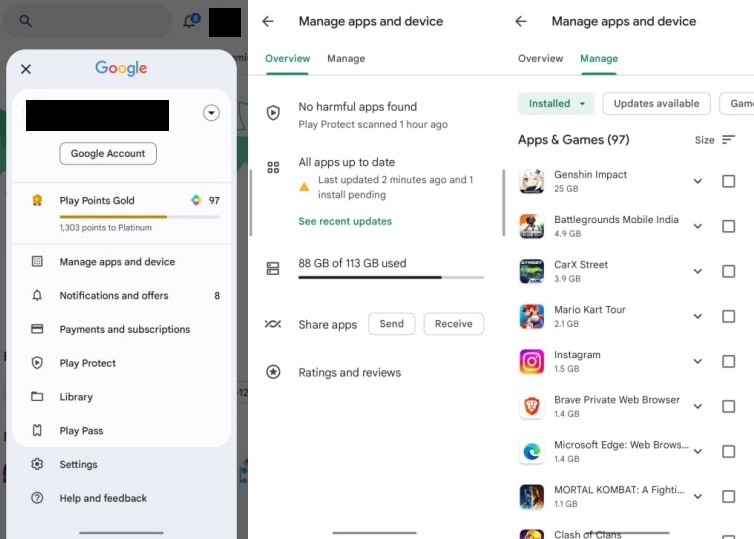This screenshot has height=539, width=754.
Task: Open the notifications bell with badge
Action: click(191, 21)
